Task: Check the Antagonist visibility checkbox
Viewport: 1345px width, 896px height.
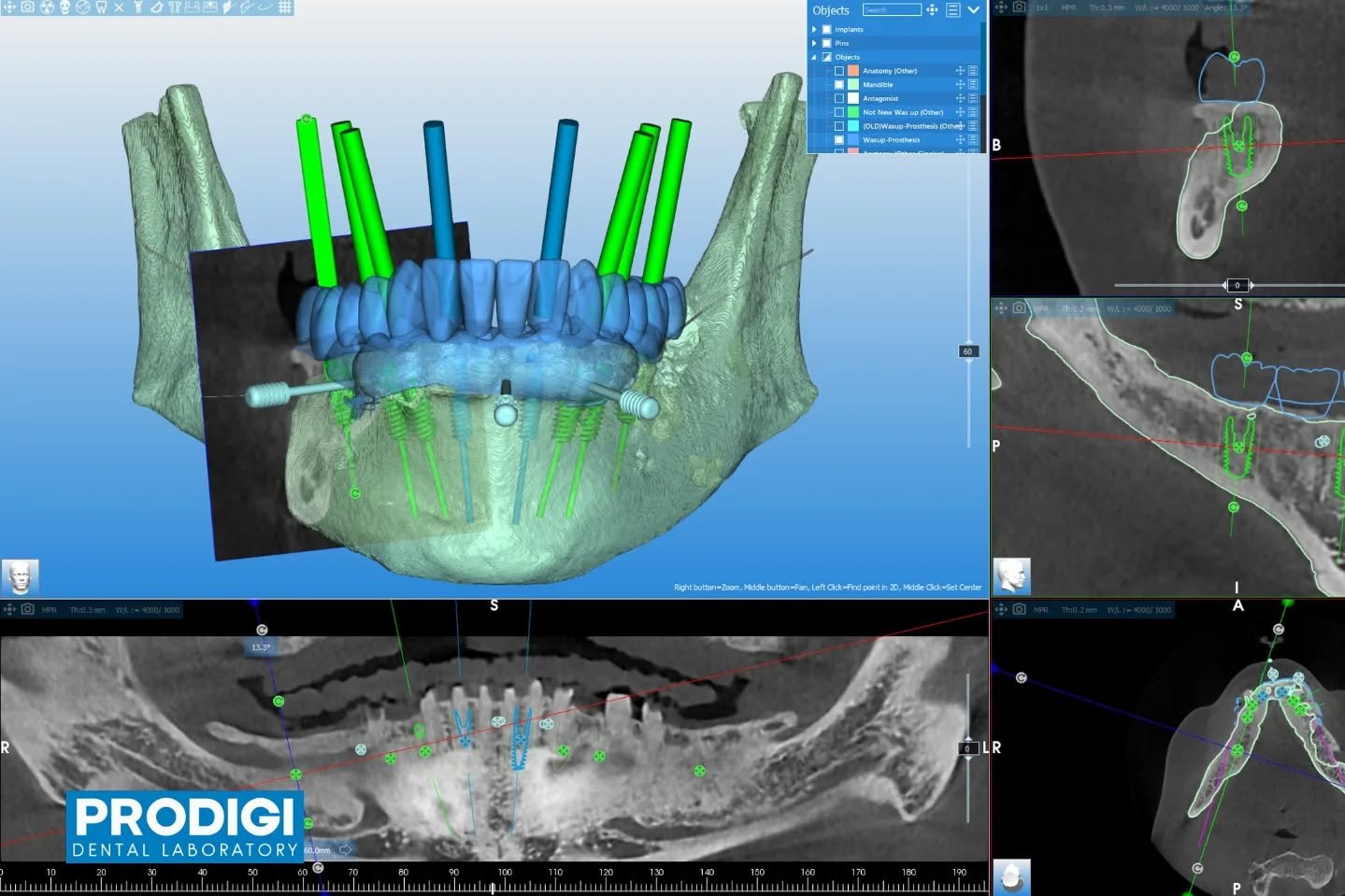Action: 839,98
